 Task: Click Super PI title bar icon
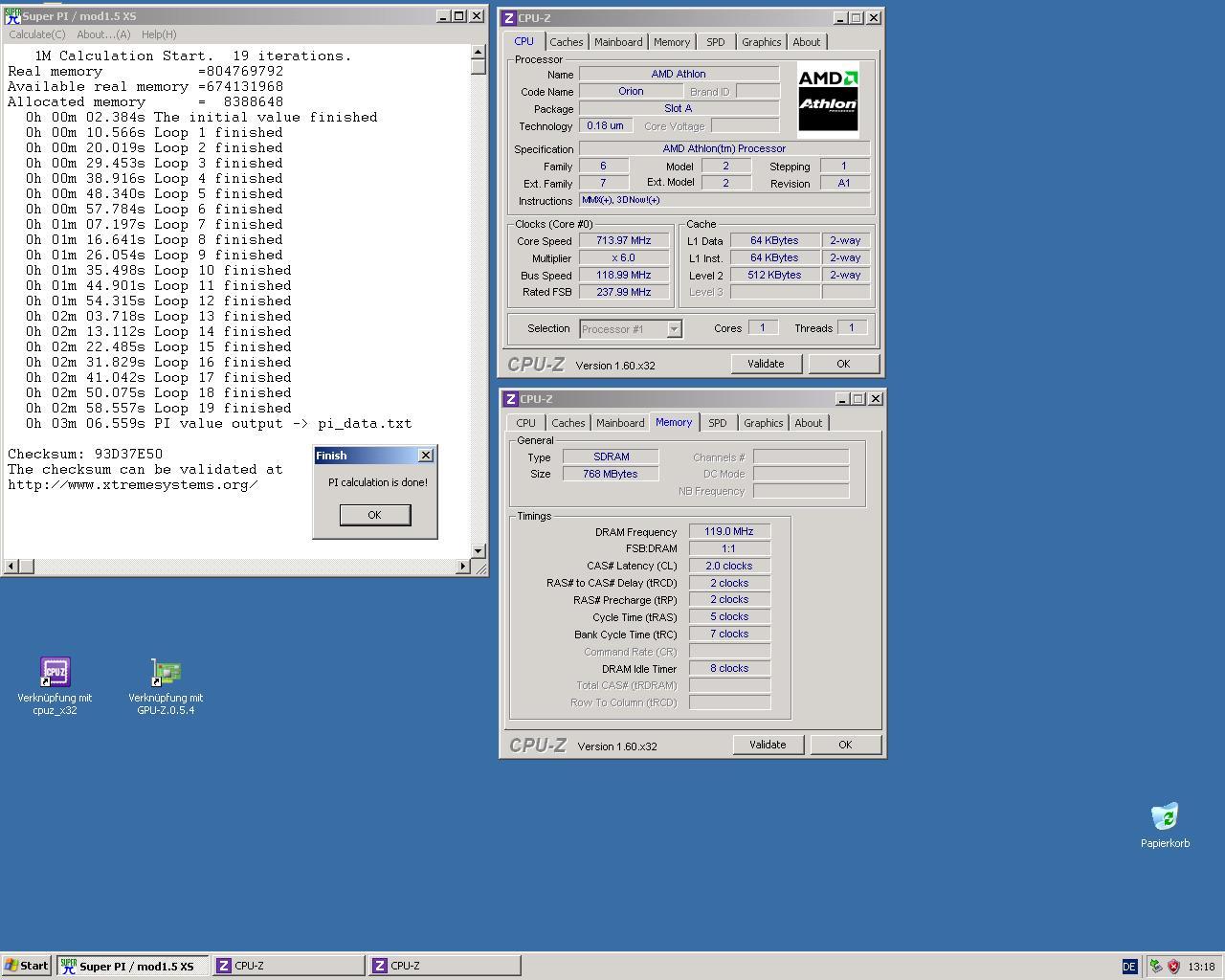[12, 16]
